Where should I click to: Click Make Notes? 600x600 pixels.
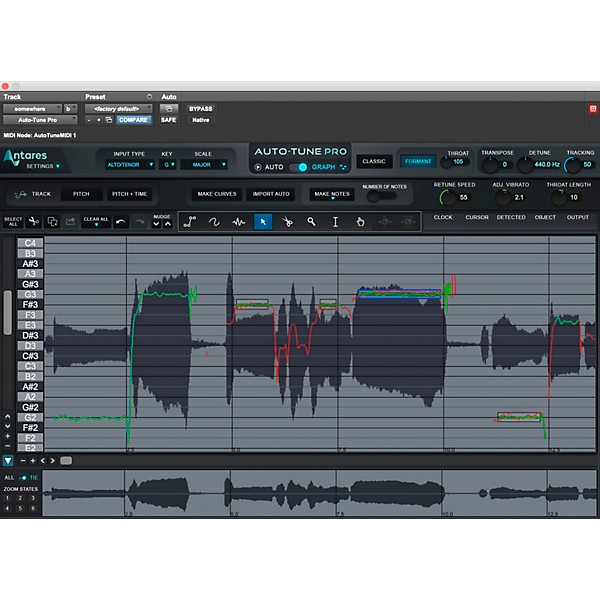332,194
